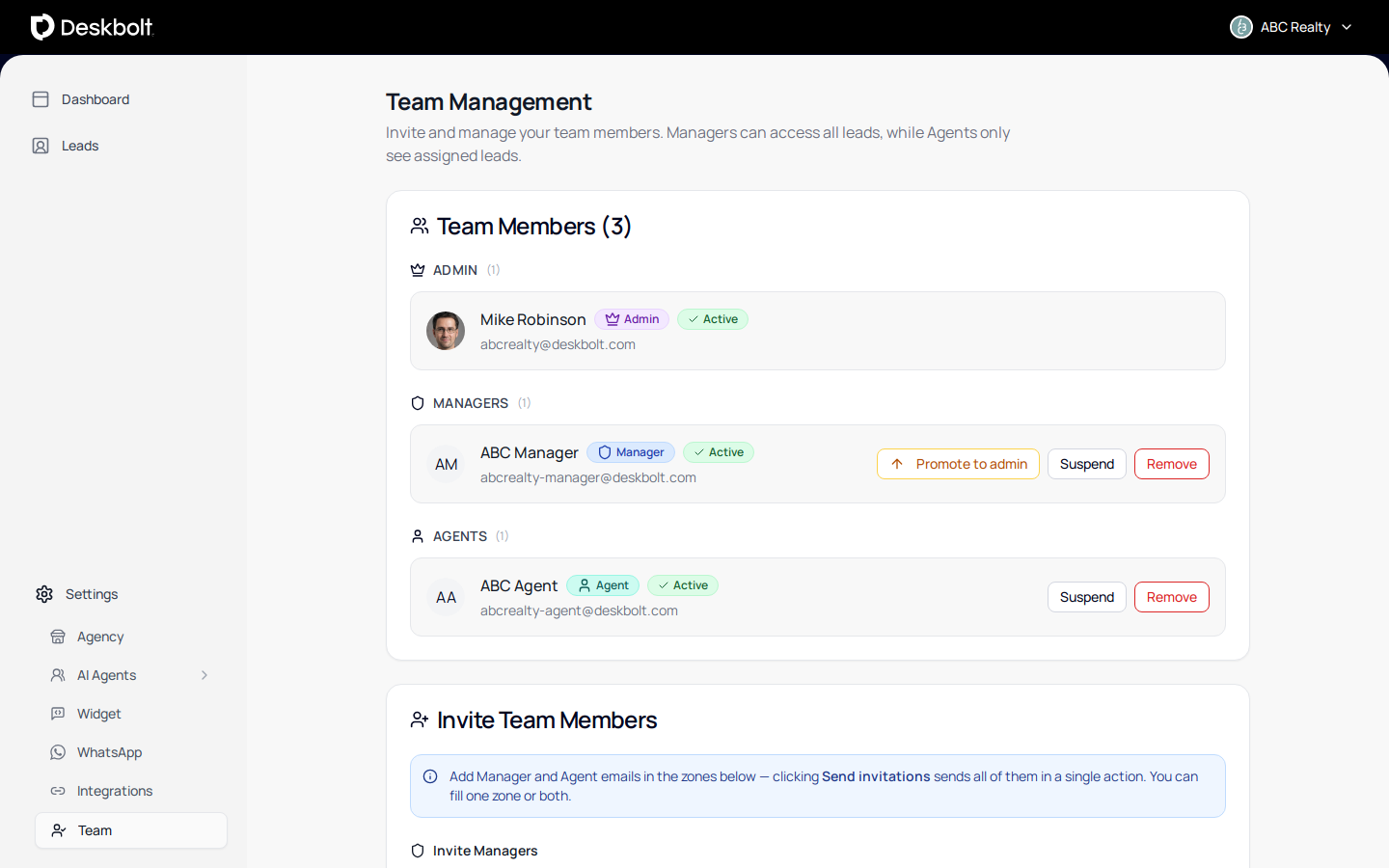
Task: Click the ABC Manager name
Action: pyautogui.click(x=530, y=452)
